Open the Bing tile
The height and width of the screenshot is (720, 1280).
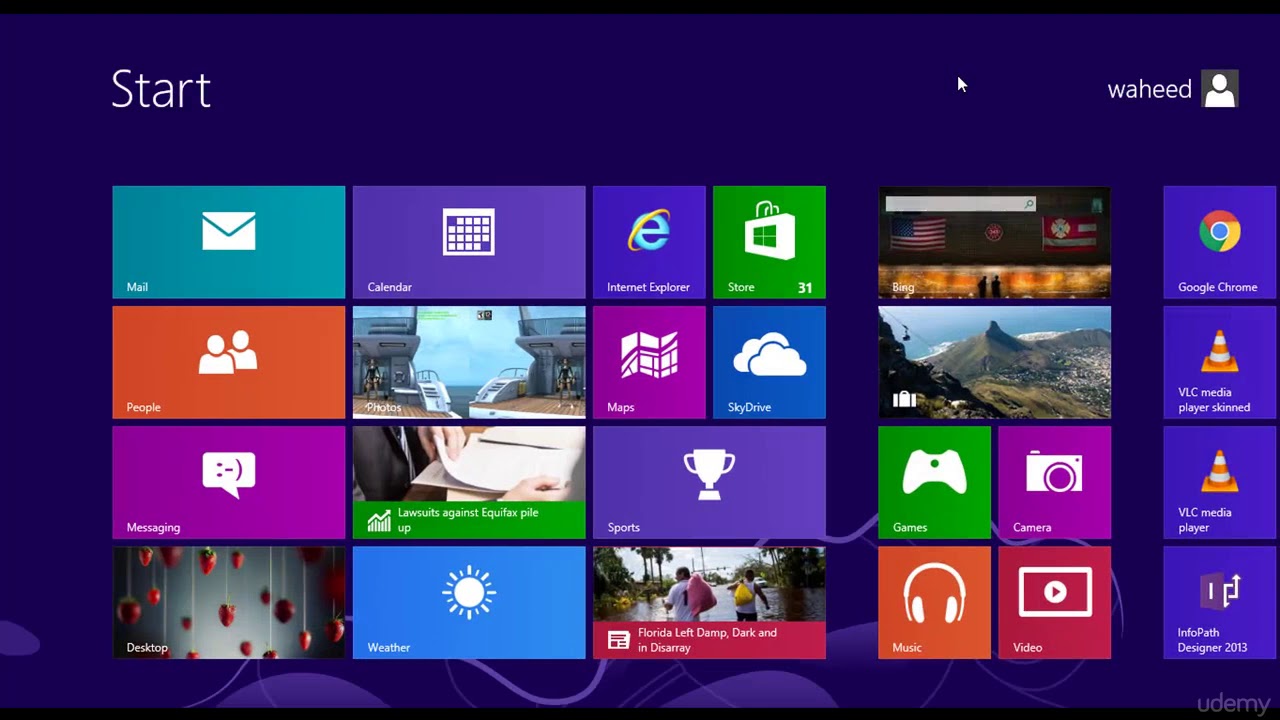994,242
